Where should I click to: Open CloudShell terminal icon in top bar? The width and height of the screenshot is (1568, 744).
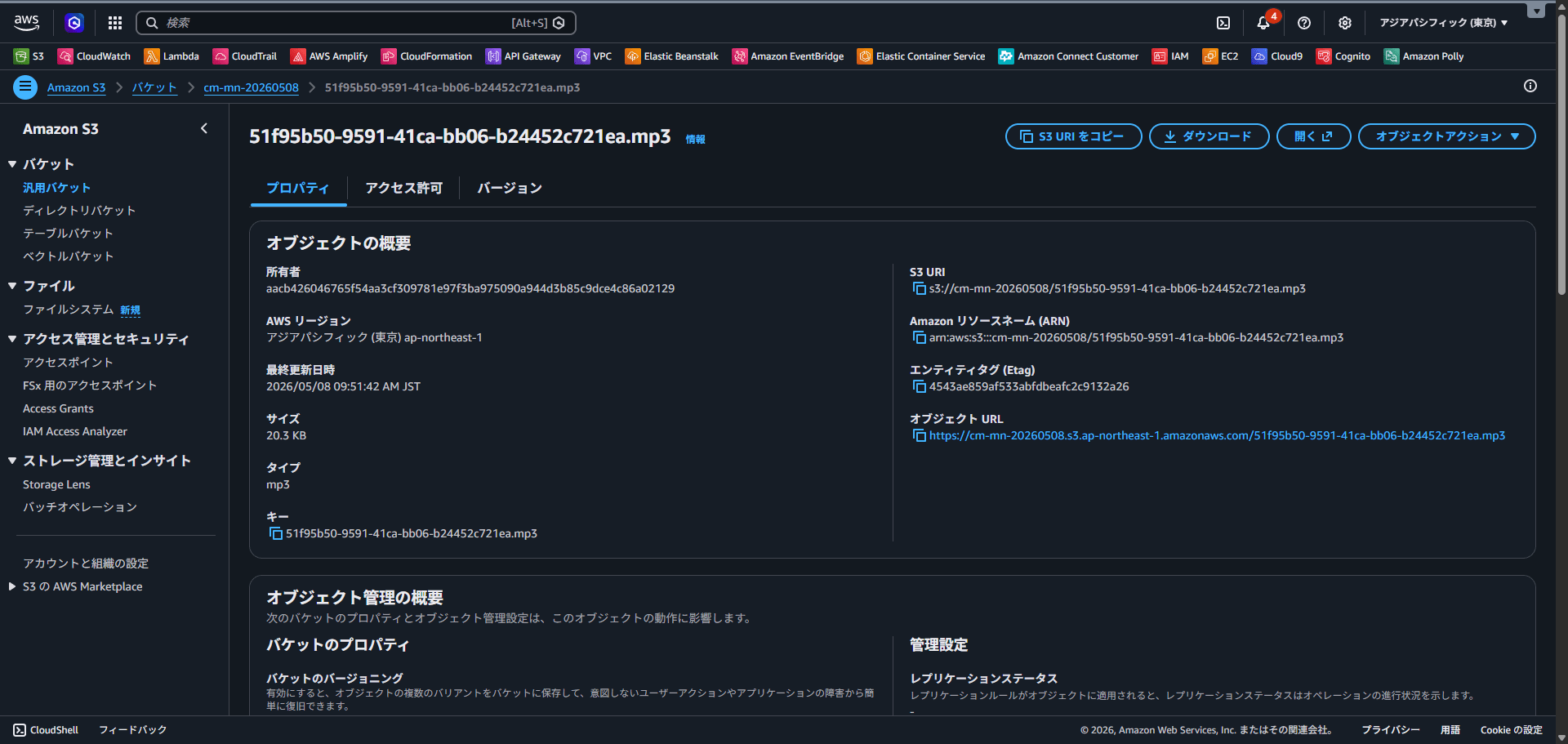point(1223,23)
